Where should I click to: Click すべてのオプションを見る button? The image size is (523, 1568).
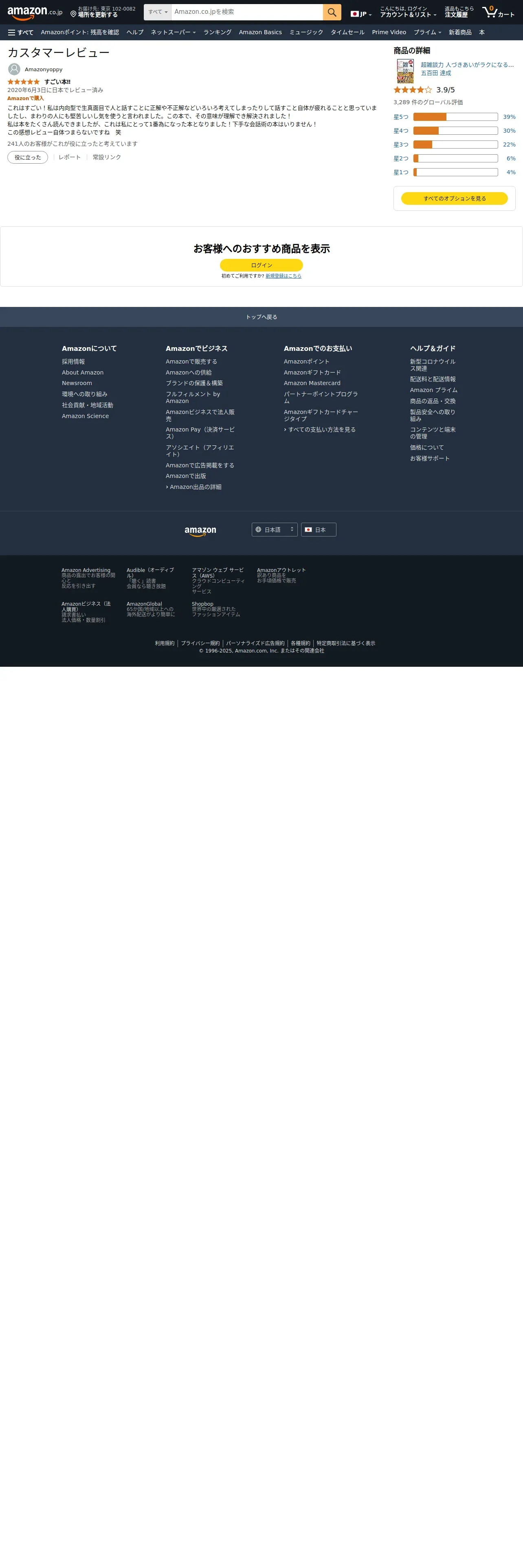point(454,198)
